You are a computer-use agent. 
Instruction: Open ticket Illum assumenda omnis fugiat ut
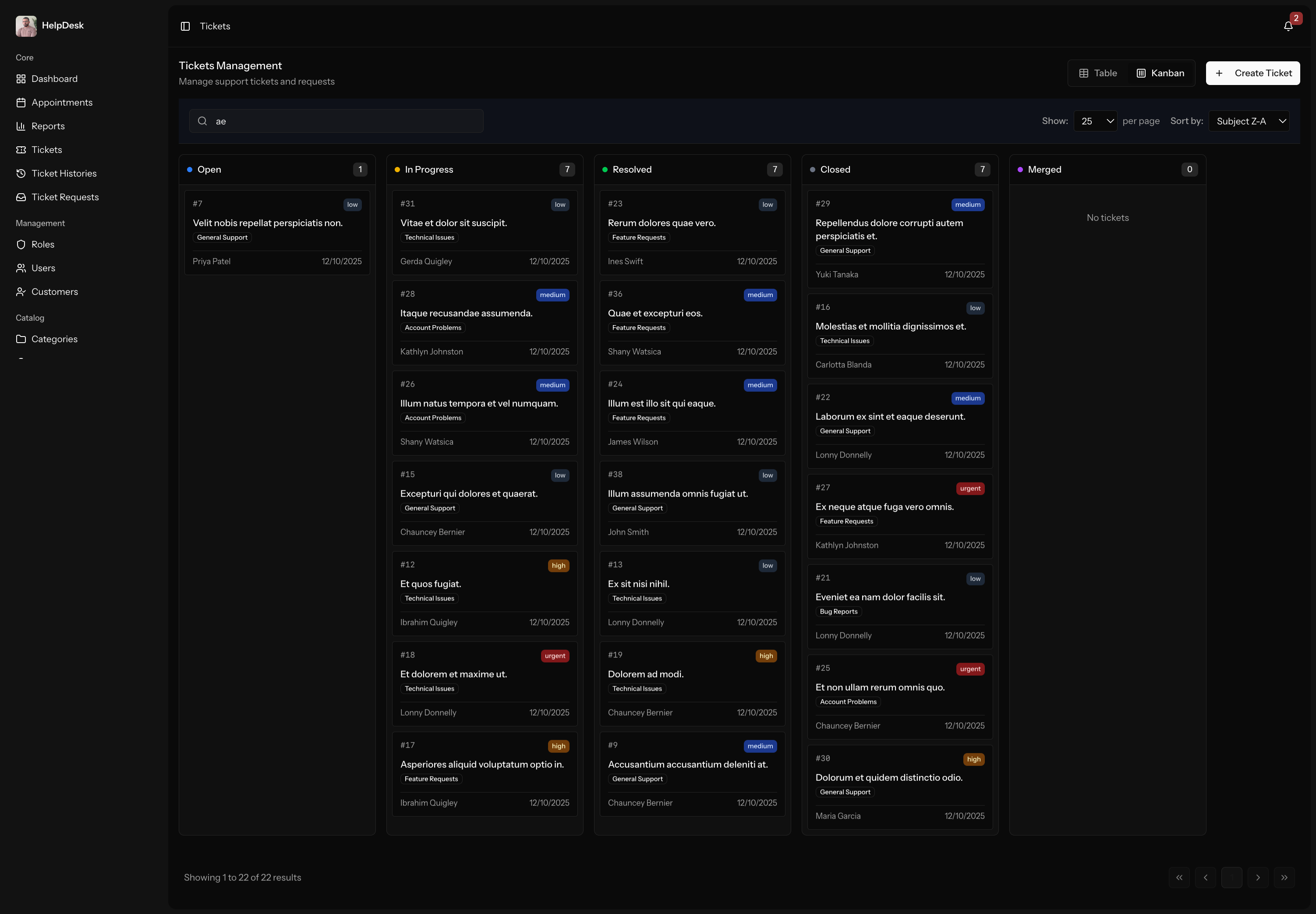tap(693, 503)
